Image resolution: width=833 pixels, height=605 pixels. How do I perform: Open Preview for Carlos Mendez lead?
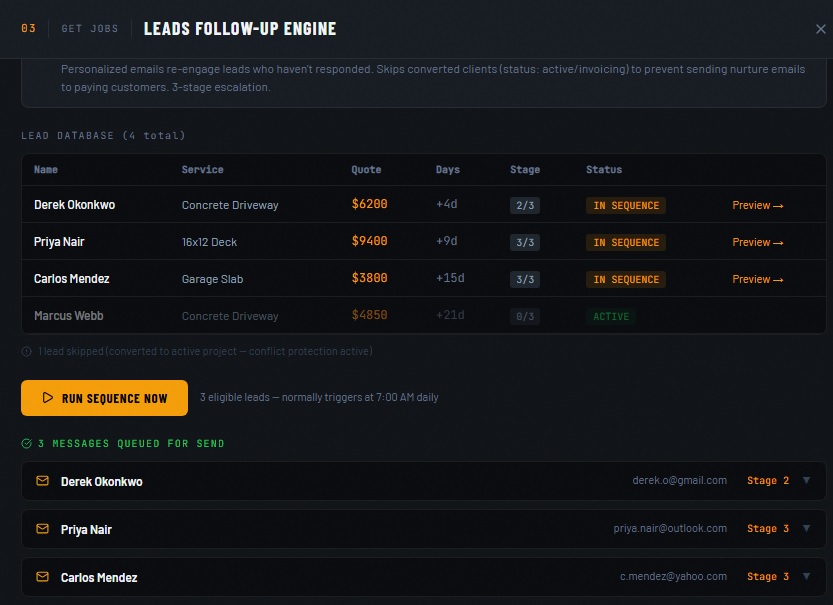757,279
